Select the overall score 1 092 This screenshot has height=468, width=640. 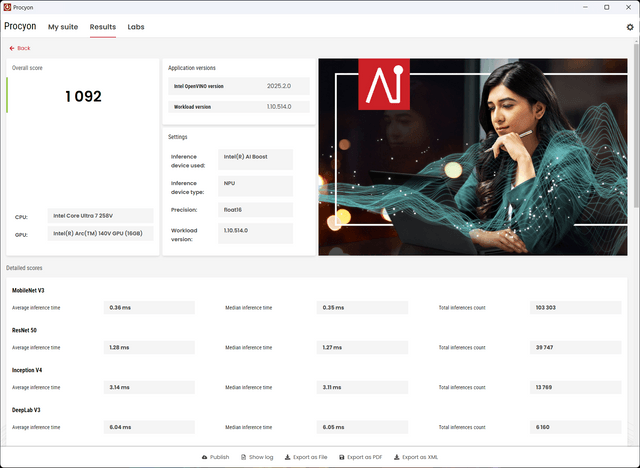(x=83, y=96)
